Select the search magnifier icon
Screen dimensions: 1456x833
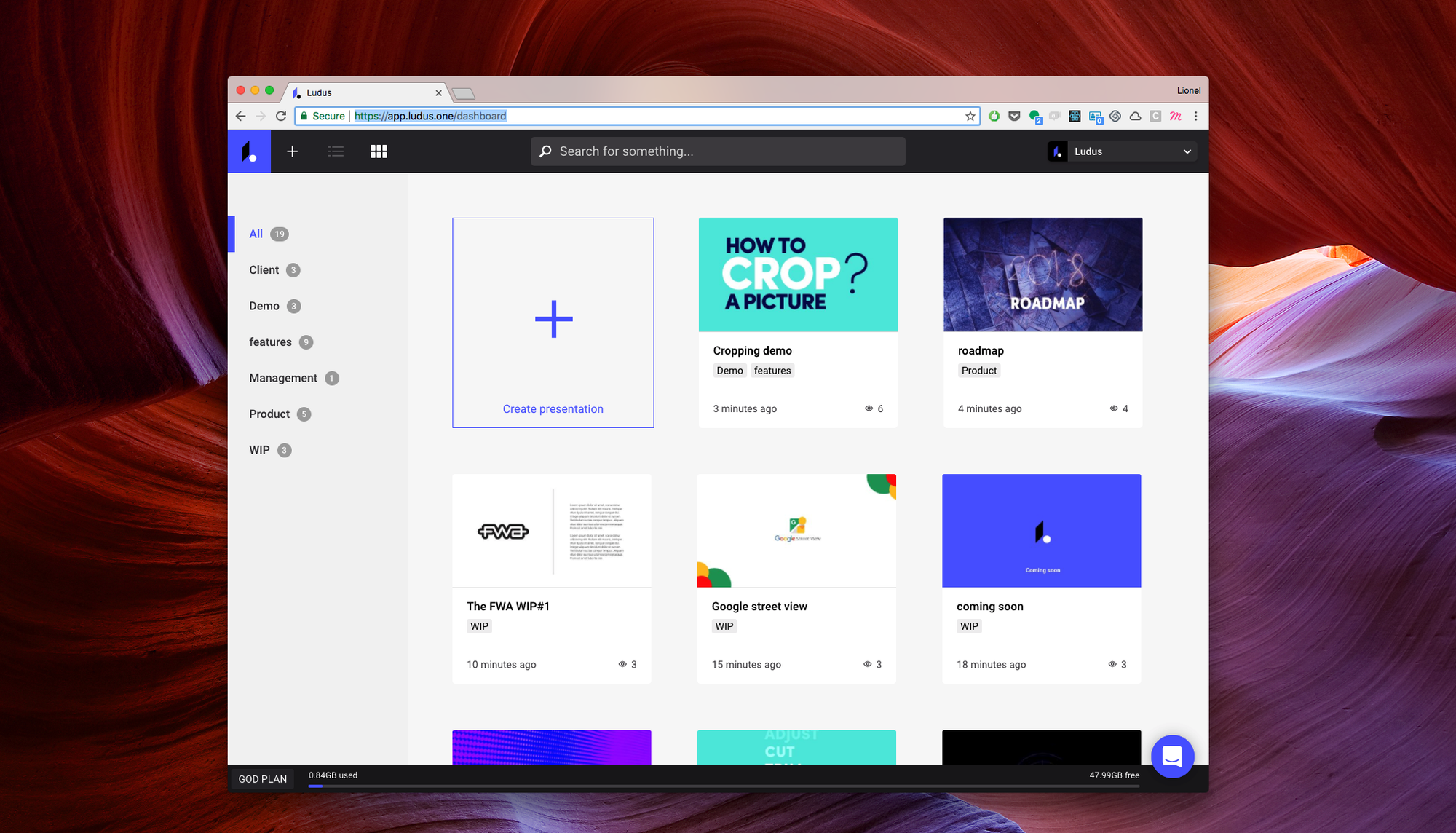[x=545, y=151]
